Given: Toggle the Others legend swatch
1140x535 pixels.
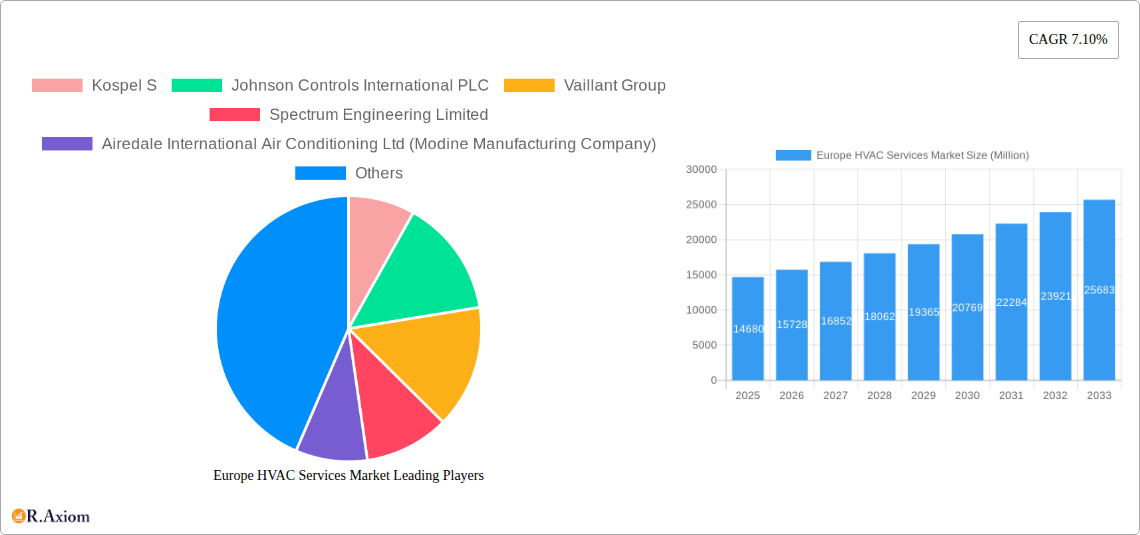Looking at the screenshot, I should tap(320, 173).
